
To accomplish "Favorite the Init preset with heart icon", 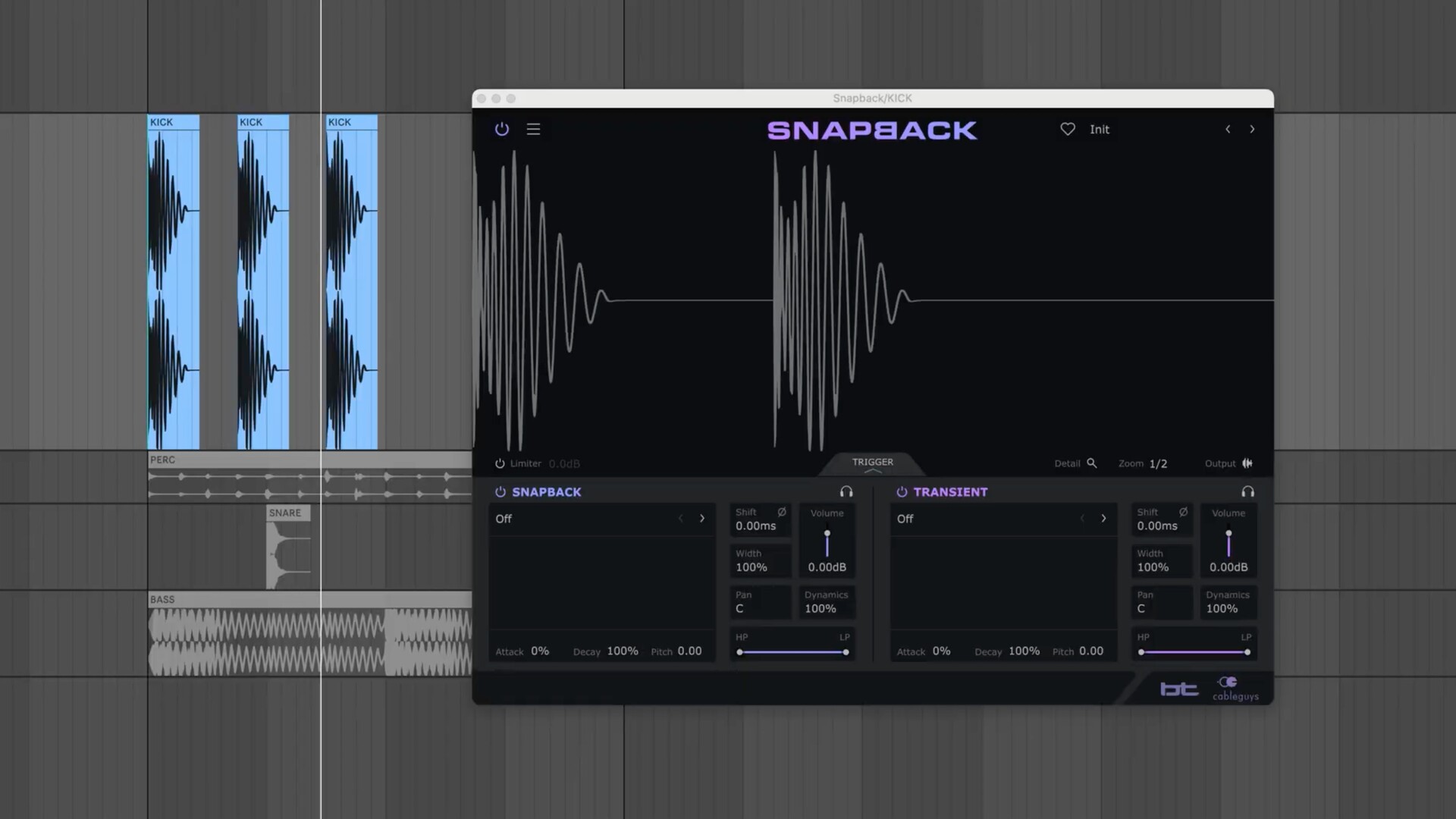I will 1067,129.
